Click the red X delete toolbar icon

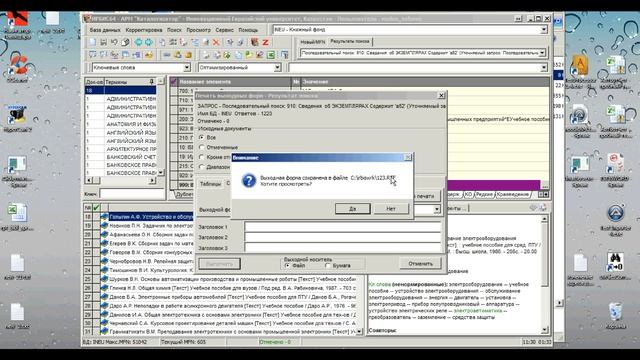coord(216,42)
